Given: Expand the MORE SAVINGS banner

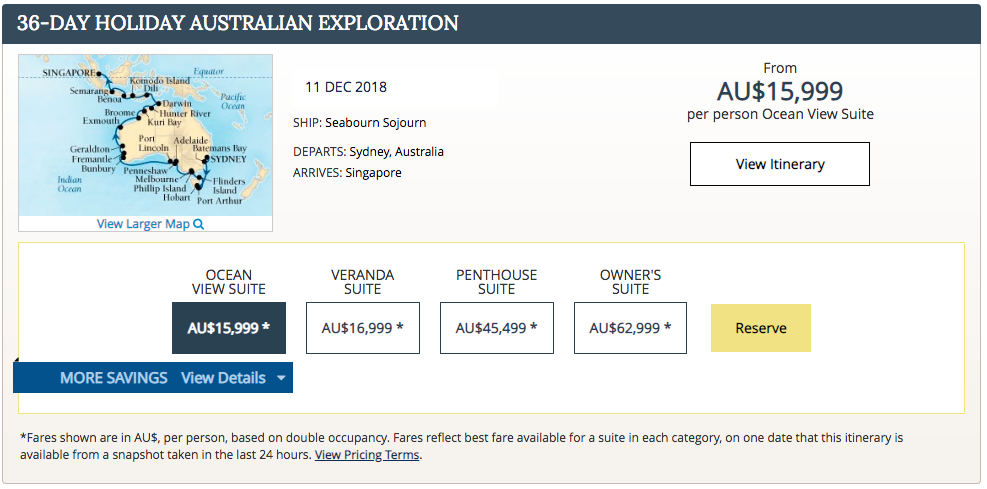Looking at the screenshot, I should click(114, 378).
